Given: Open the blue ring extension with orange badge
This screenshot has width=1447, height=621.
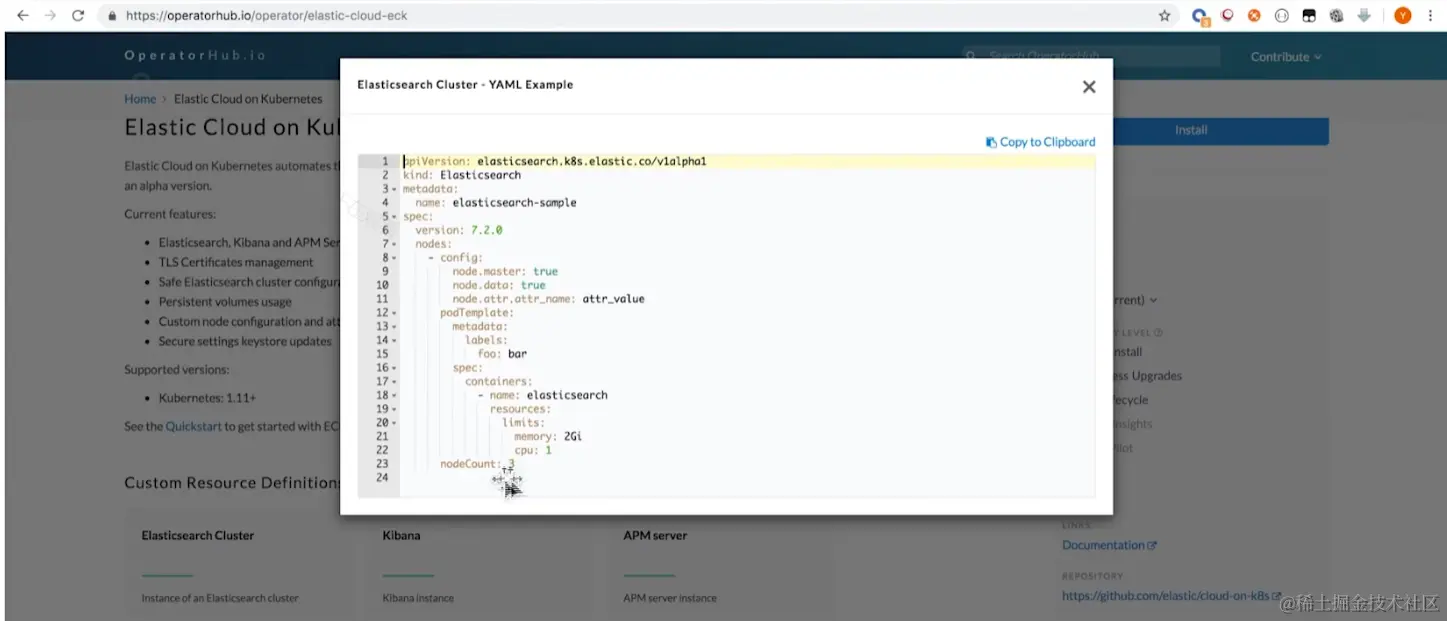Looking at the screenshot, I should (1200, 16).
